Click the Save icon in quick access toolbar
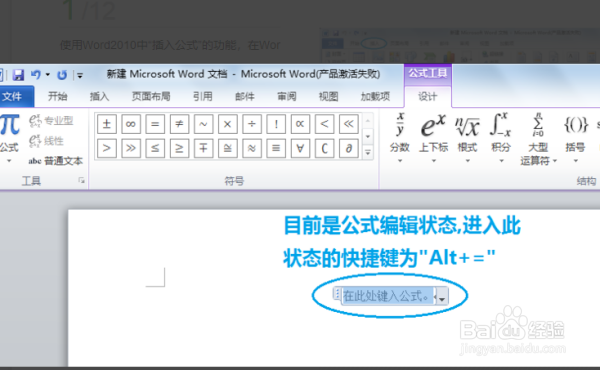Screen dimensions: 600x370 coord(18,75)
